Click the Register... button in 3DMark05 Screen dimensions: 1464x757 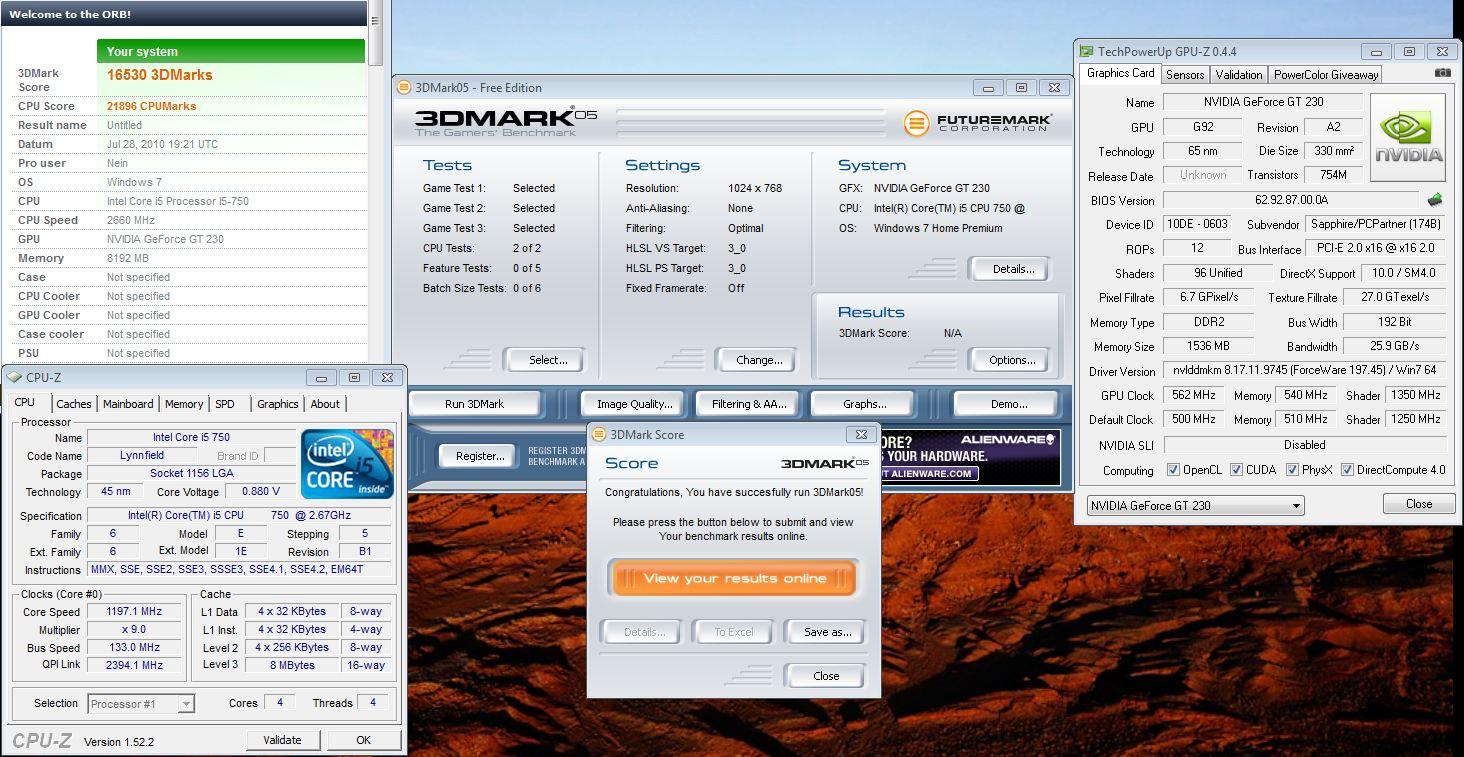(x=479, y=456)
